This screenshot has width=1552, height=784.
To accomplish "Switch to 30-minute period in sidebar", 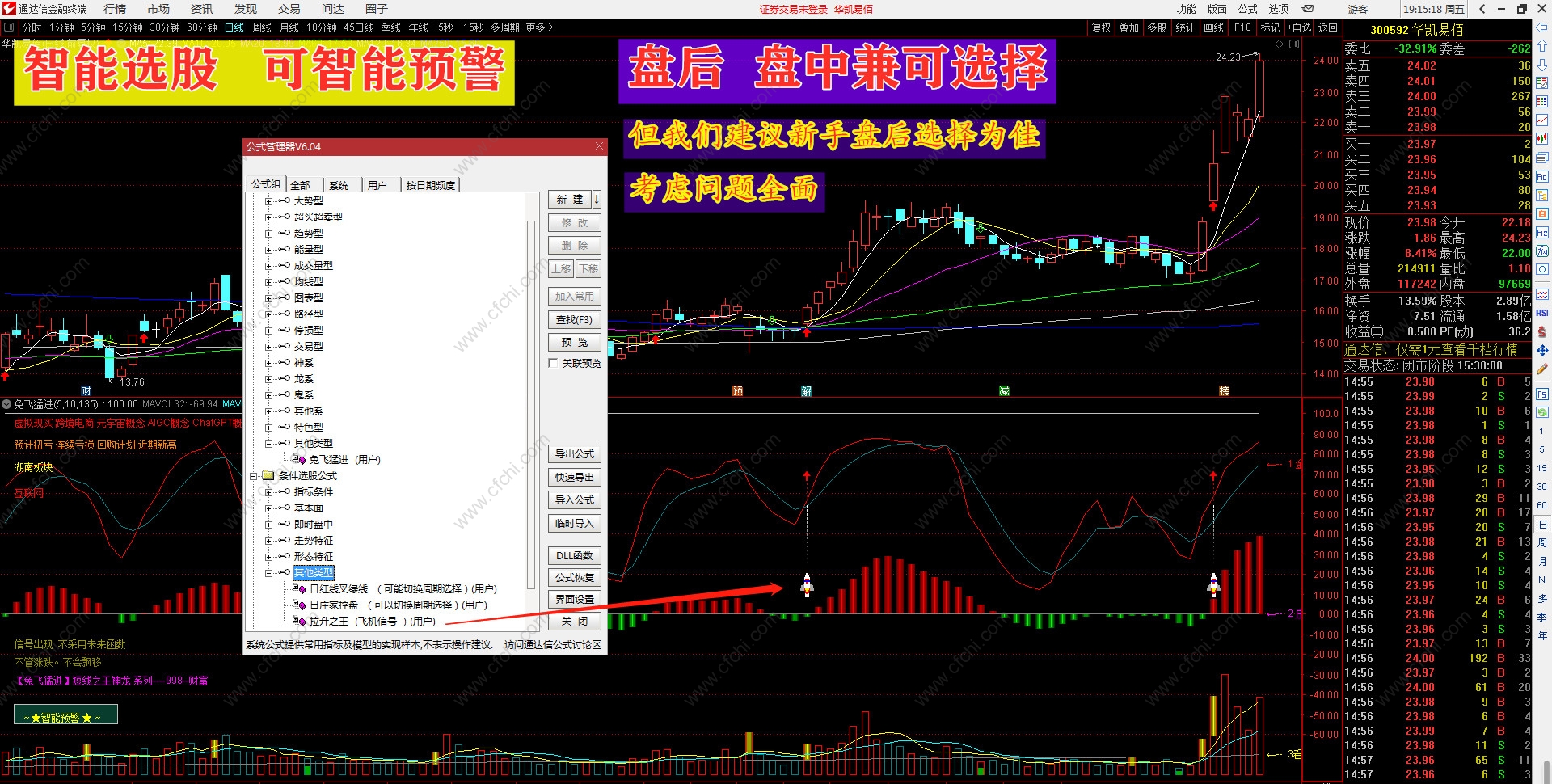I will 1542,487.
